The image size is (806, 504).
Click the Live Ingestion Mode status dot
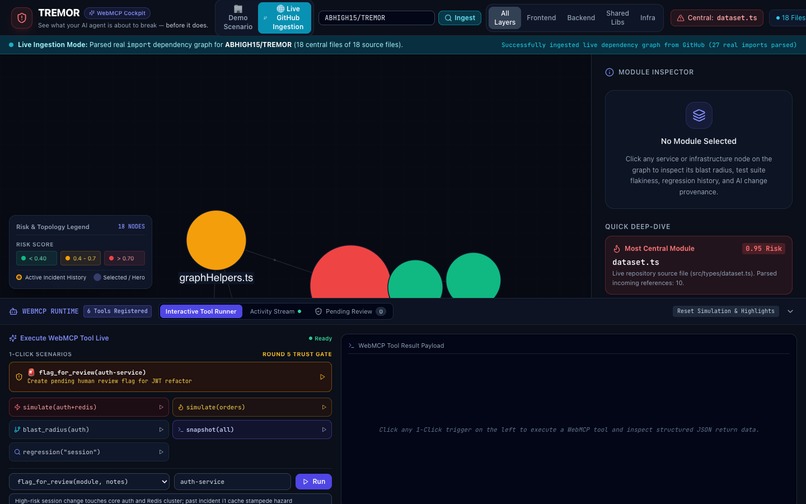pos(11,45)
